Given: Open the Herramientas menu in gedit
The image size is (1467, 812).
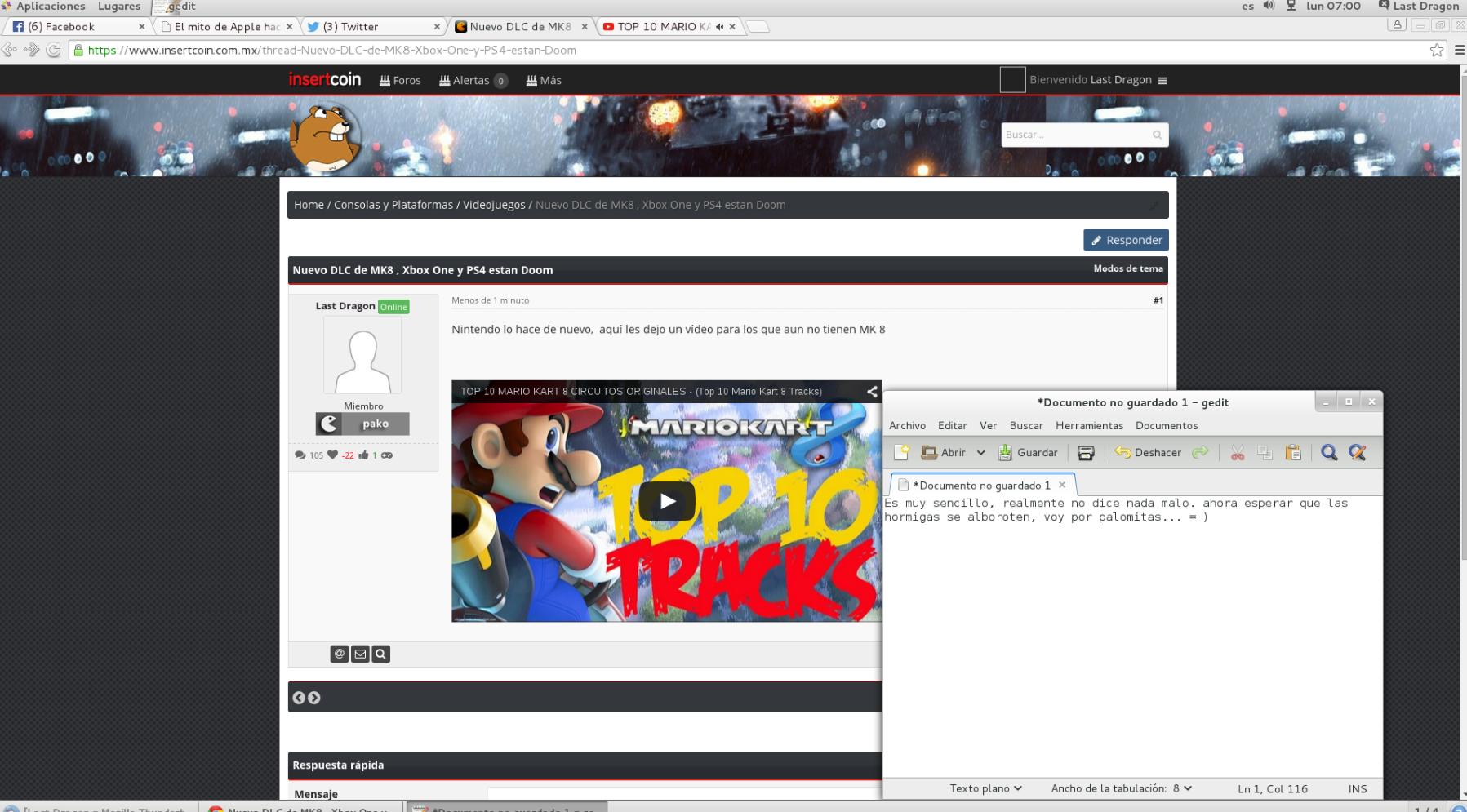Looking at the screenshot, I should coord(1089,425).
